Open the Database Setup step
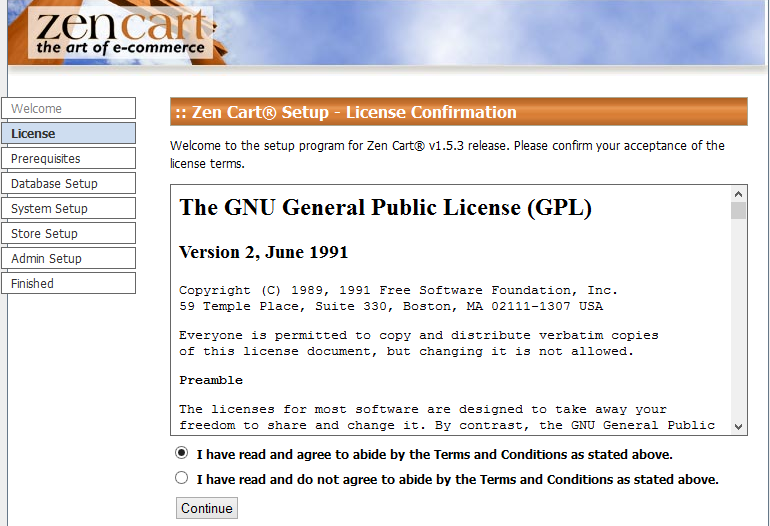This screenshot has height=526, width=770. click(69, 183)
